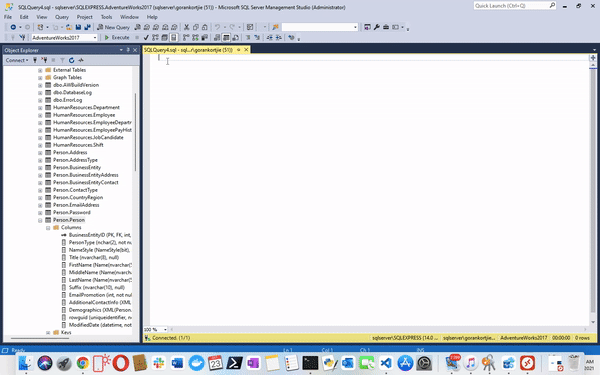This screenshot has width=600, height=375.
Task: Click the Disconnect plug icon in Object Explorer
Action: (x=44, y=60)
